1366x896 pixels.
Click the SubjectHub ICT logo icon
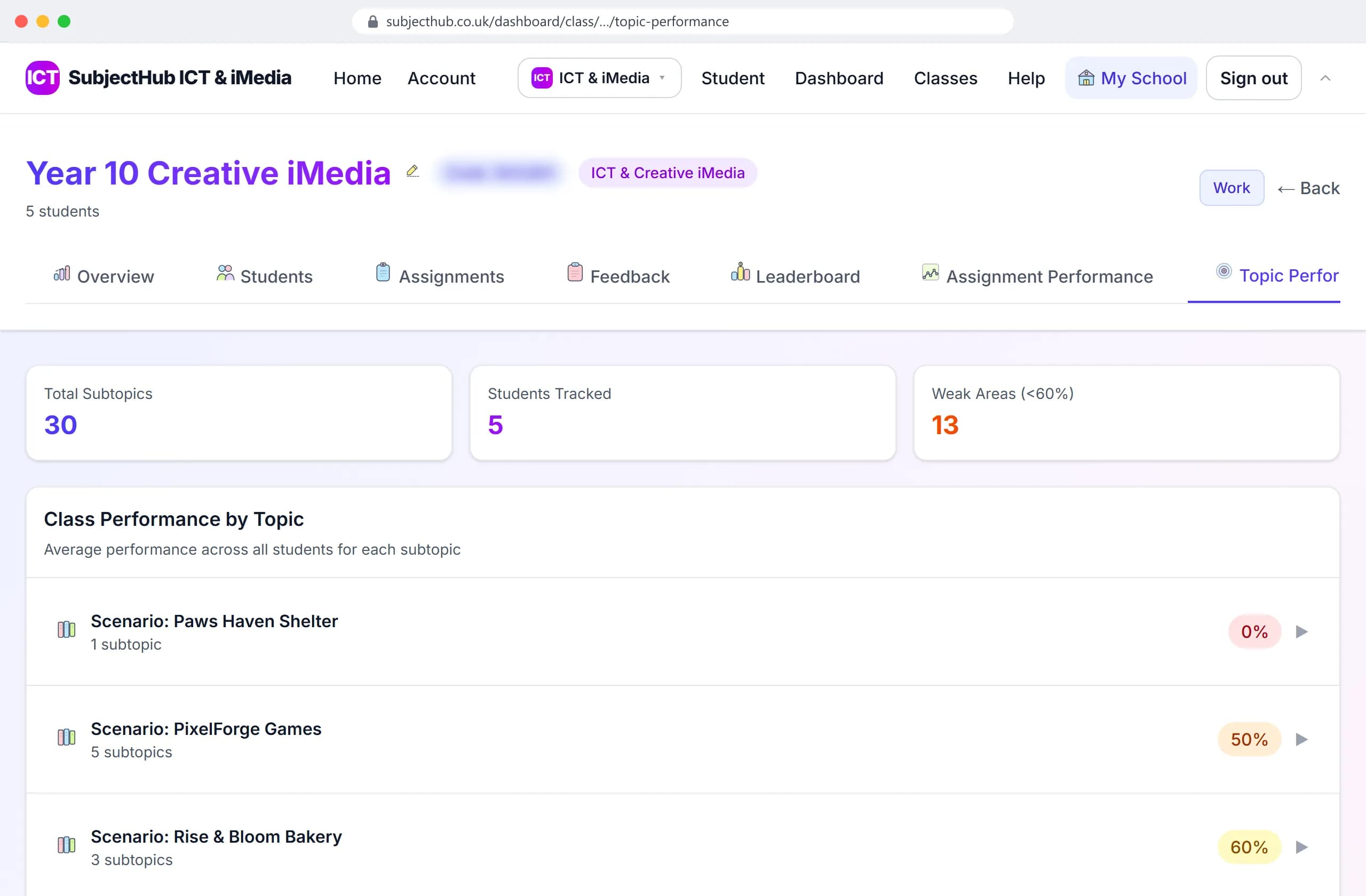tap(43, 77)
